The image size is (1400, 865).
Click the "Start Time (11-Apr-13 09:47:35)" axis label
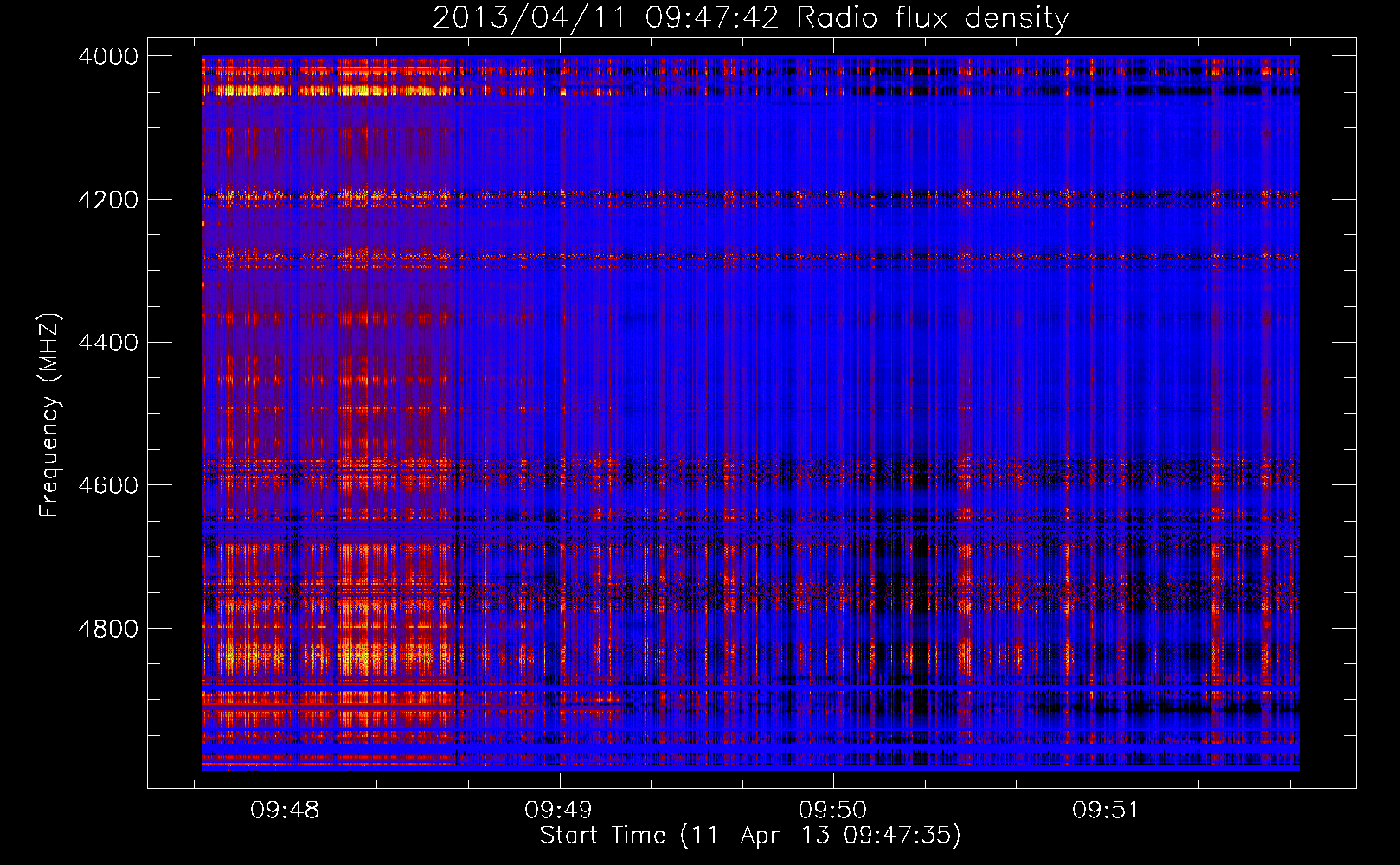(x=750, y=836)
